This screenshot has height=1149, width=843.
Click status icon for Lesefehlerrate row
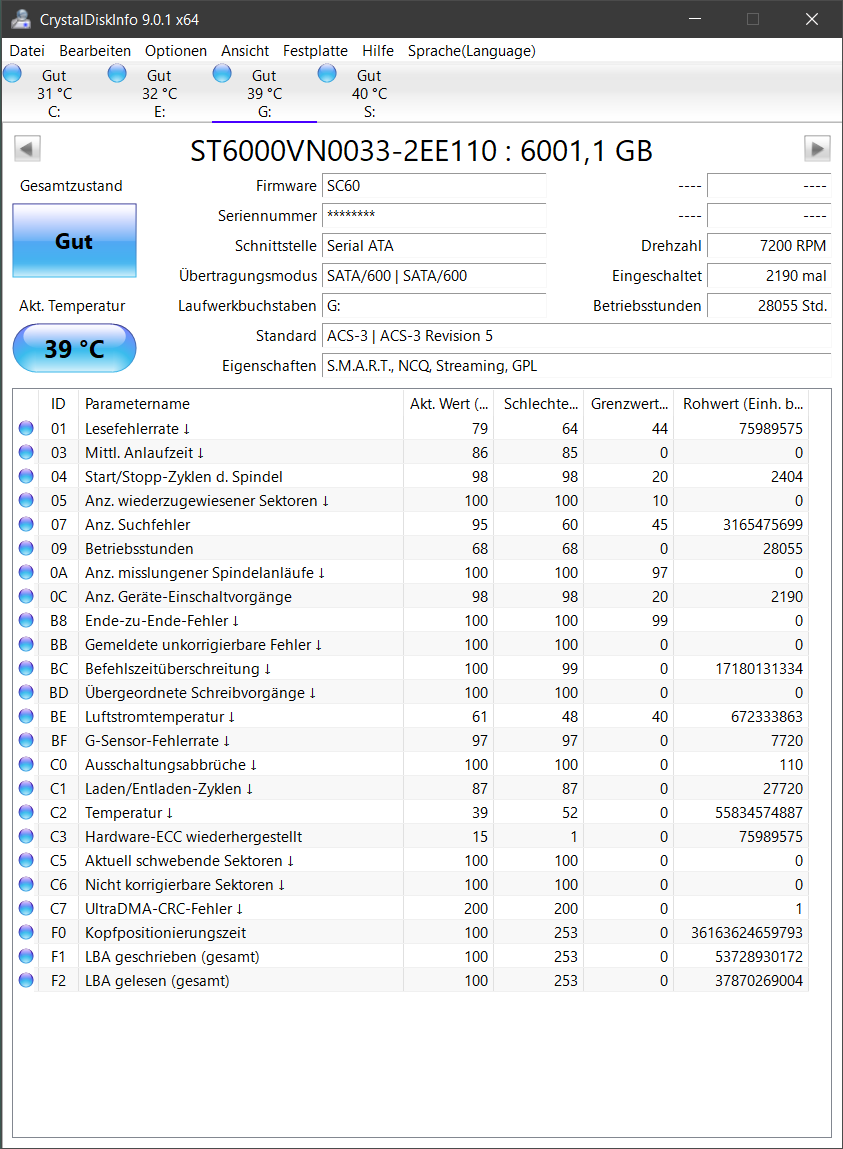pos(26,429)
